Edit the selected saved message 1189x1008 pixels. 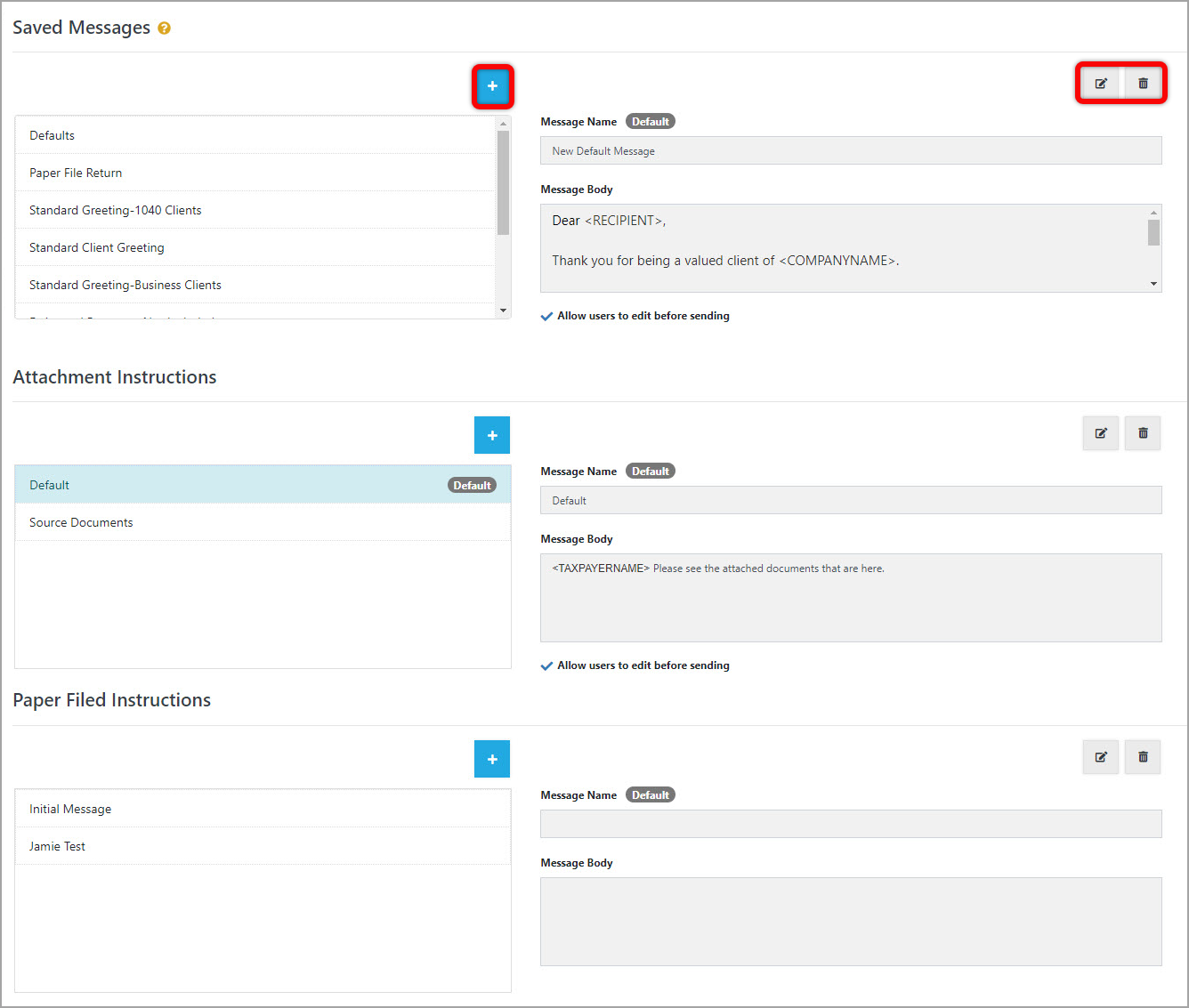[1100, 83]
